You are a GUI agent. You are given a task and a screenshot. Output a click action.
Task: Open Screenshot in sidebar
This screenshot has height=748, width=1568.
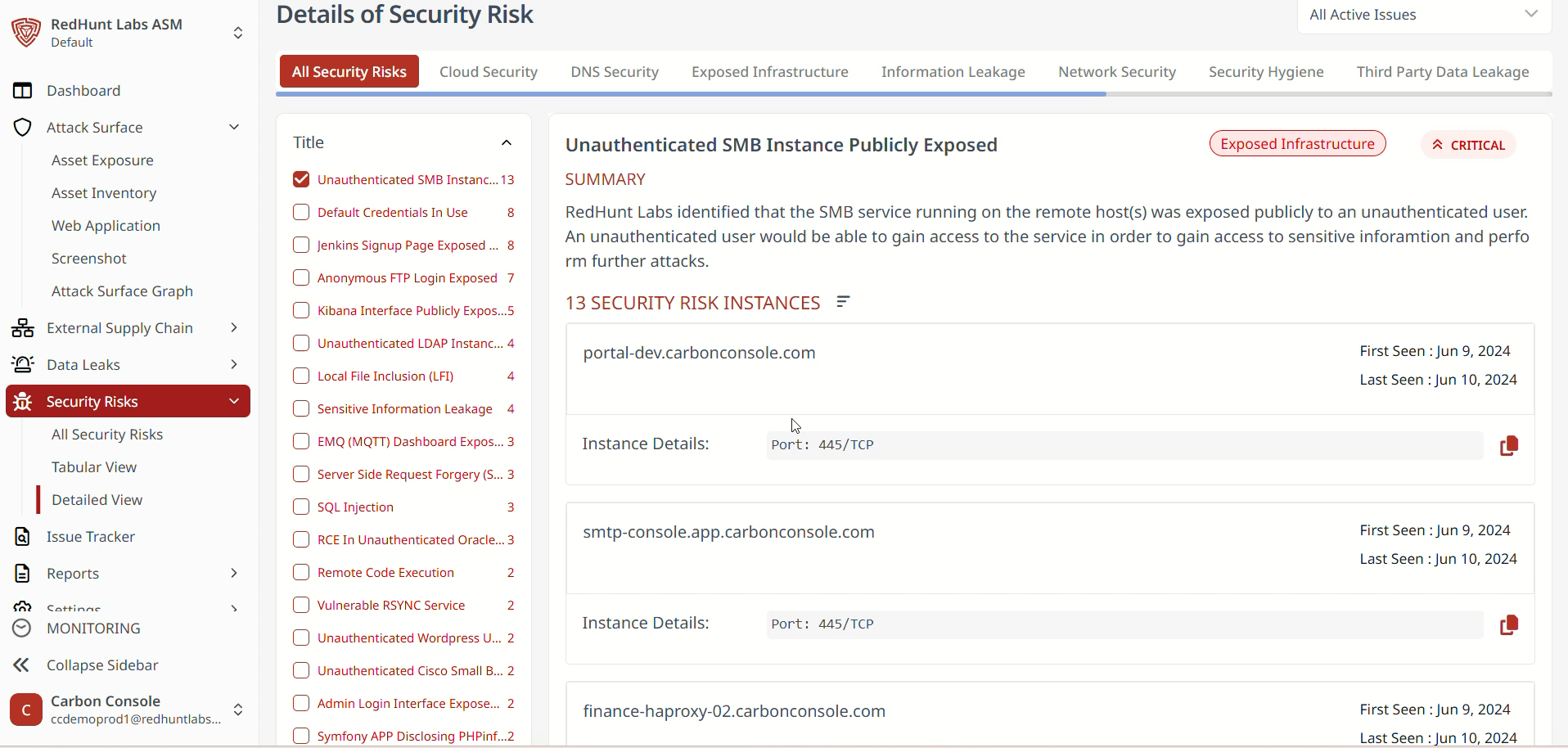pyautogui.click(x=89, y=259)
